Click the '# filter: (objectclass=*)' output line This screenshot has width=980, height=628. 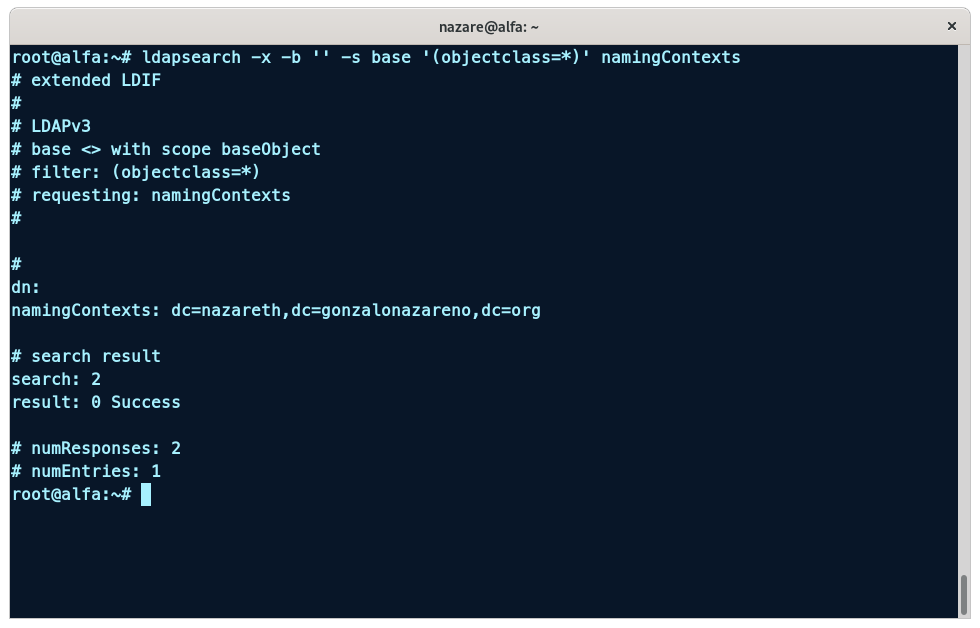pyautogui.click(x=136, y=172)
